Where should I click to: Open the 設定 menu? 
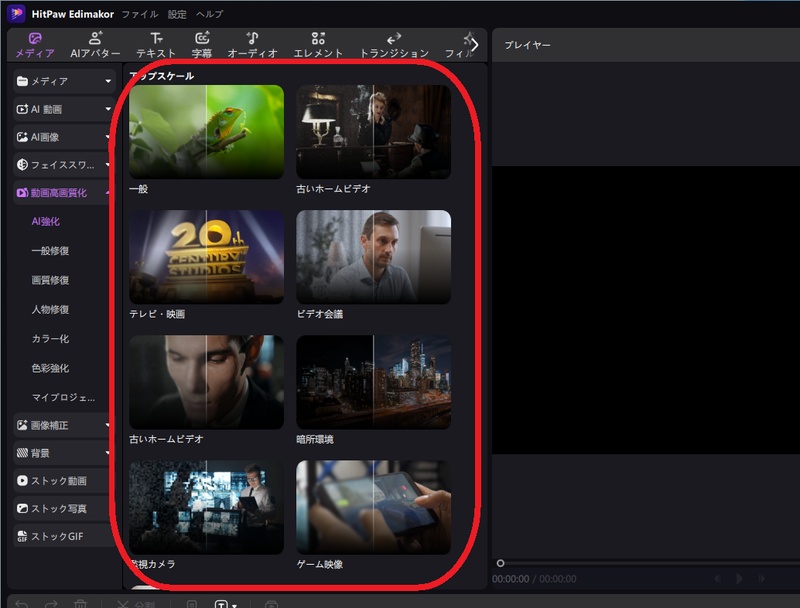[x=177, y=15]
